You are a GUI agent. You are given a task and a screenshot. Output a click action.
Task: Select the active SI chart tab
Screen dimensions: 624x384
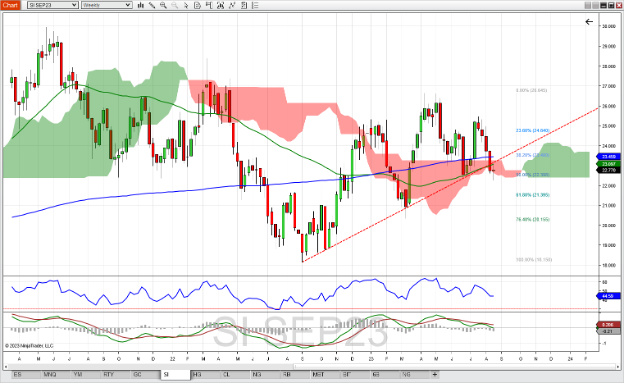[176, 374]
